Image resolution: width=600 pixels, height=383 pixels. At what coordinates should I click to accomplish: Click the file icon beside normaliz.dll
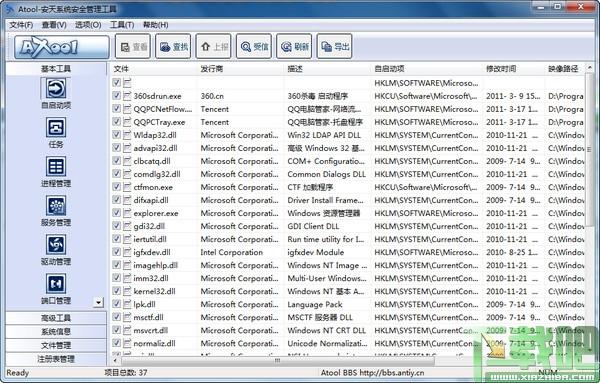127,343
